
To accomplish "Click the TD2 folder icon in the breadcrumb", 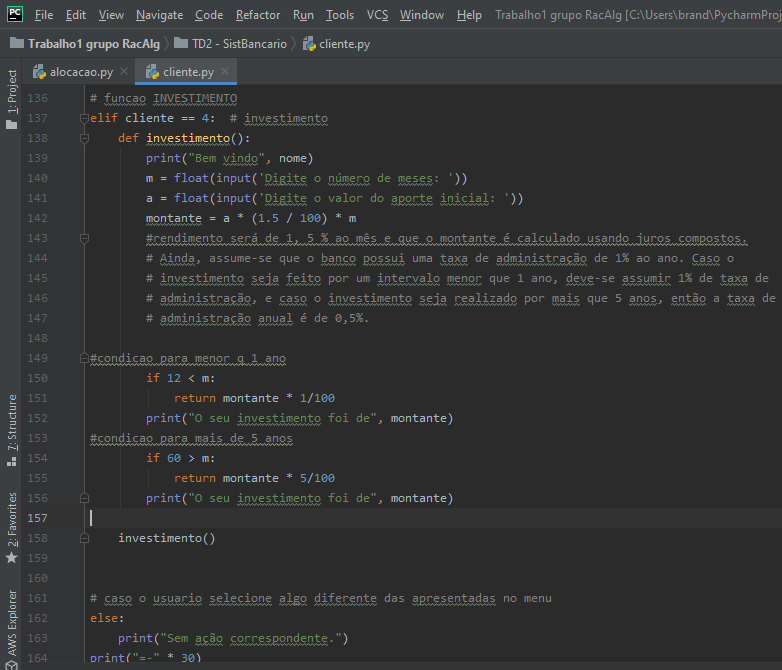I will [x=181, y=43].
